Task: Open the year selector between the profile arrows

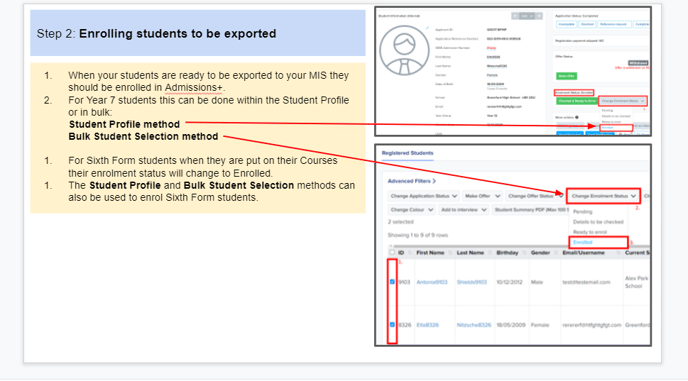Action: pos(527,16)
